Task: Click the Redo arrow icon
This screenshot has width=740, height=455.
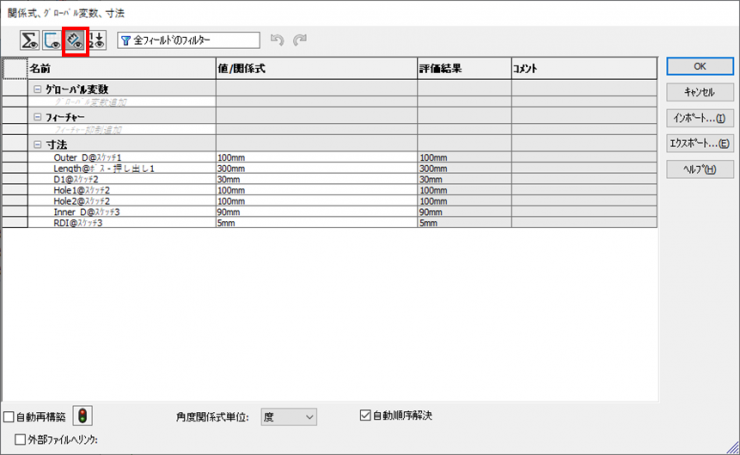Action: click(x=299, y=41)
